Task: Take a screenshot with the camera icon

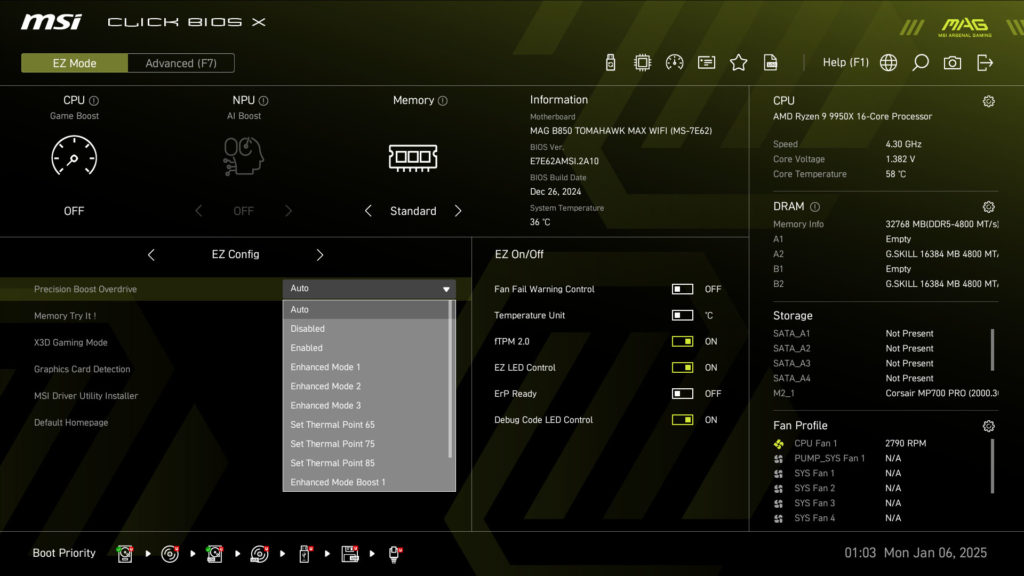Action: coord(952,62)
